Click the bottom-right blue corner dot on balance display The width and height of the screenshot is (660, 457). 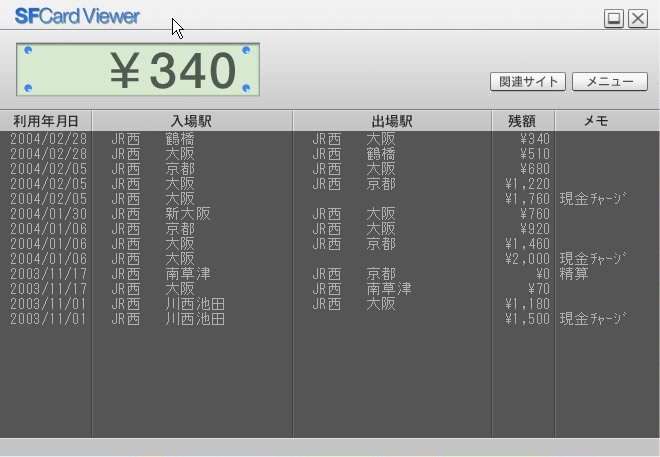tap(247, 89)
